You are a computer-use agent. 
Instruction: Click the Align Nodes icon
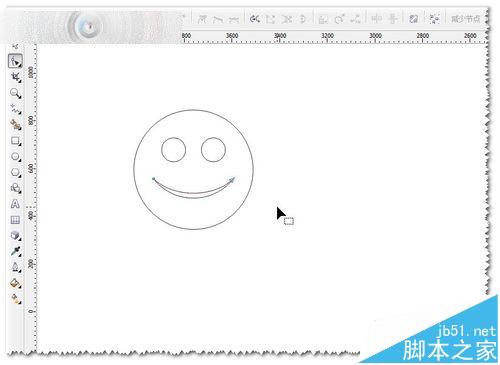click(x=355, y=19)
